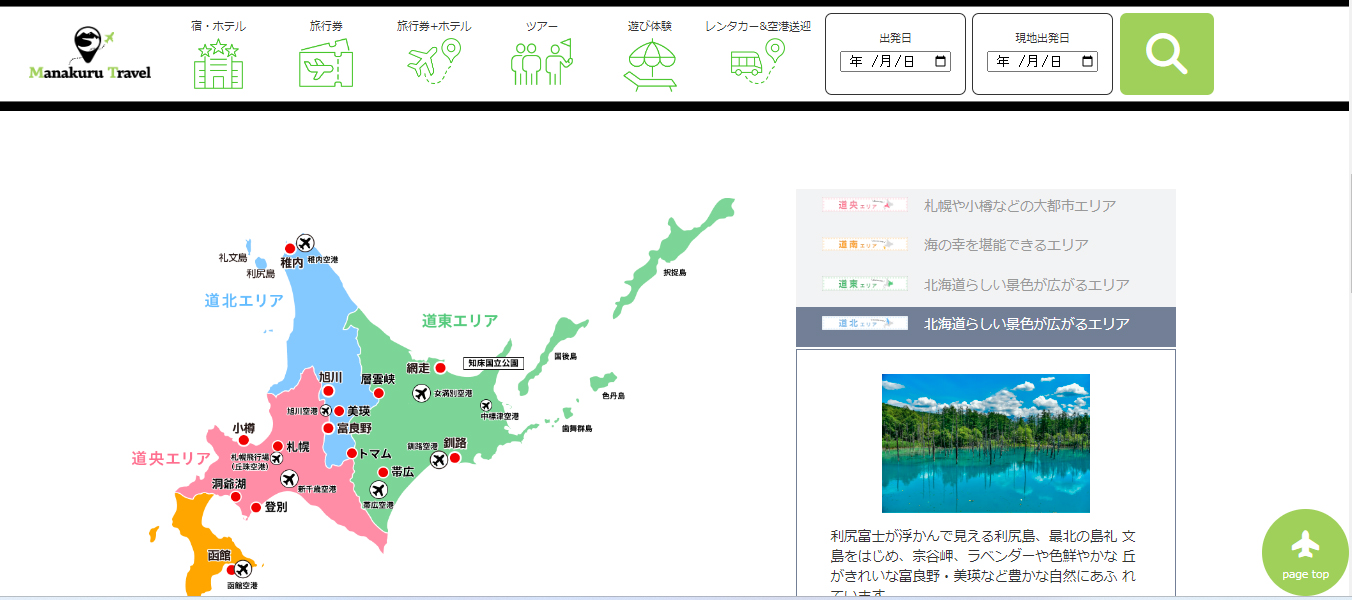Click the 函館空港 airplane icon on map
Image resolution: width=1352 pixels, height=600 pixels.
click(241, 569)
